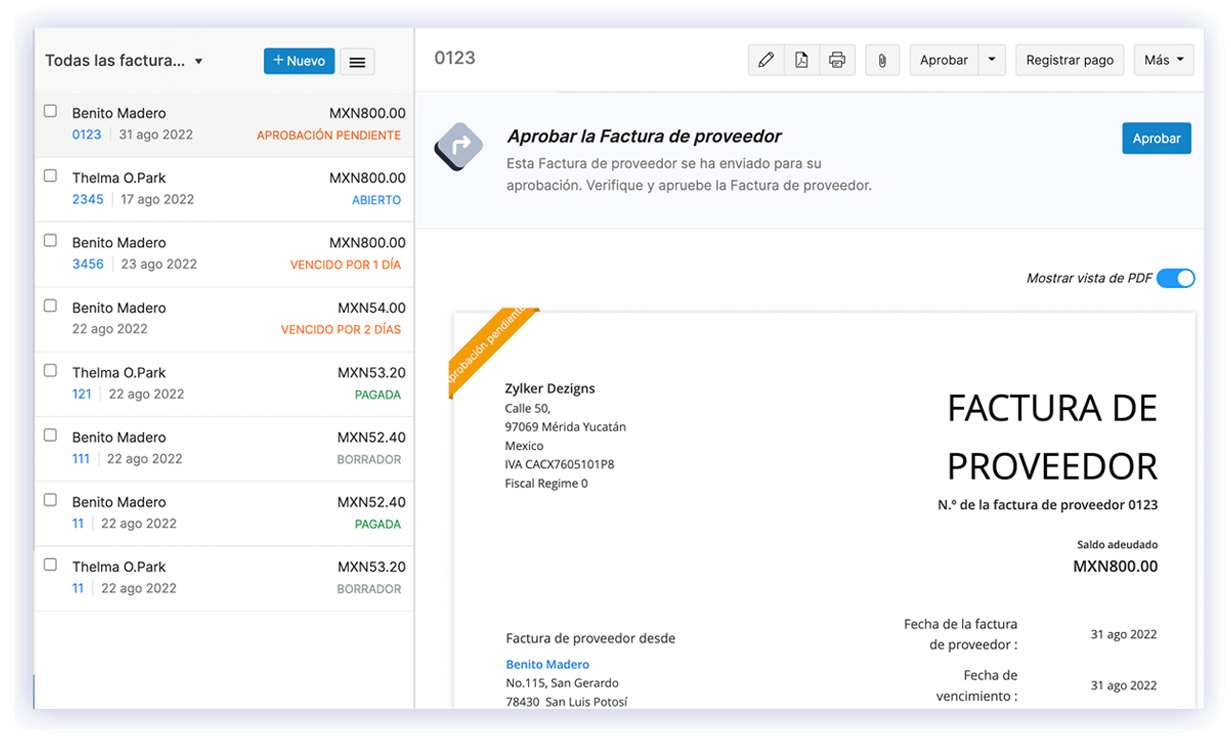Click the Benito Madero vendor link

pyautogui.click(x=547, y=664)
